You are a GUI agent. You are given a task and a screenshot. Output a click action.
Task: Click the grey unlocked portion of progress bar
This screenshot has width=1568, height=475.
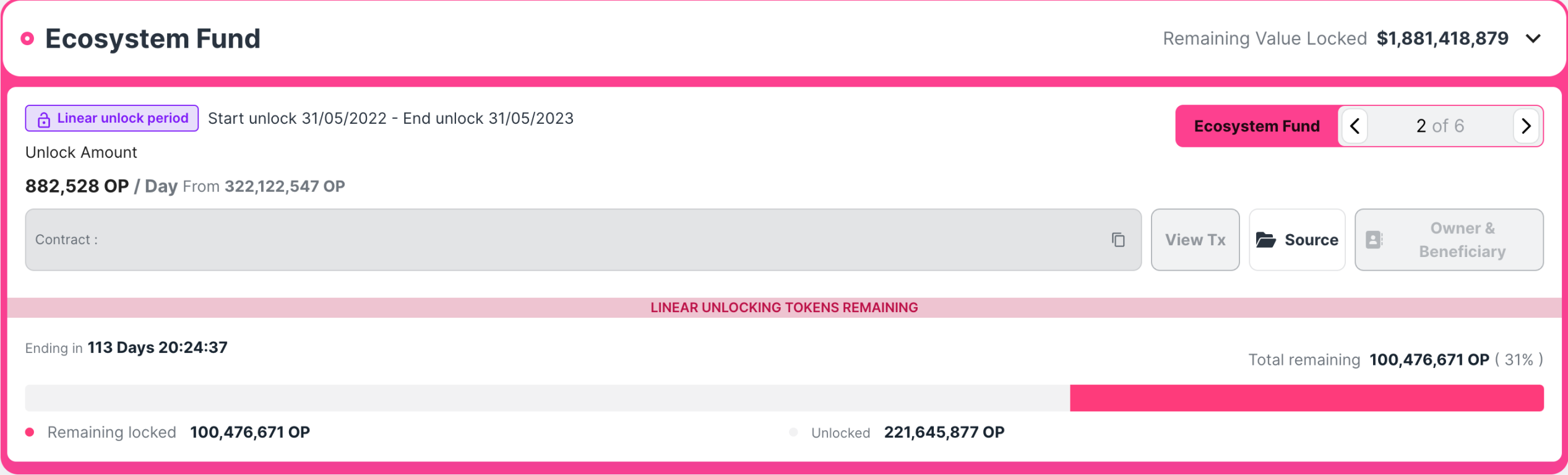pyautogui.click(x=548, y=398)
